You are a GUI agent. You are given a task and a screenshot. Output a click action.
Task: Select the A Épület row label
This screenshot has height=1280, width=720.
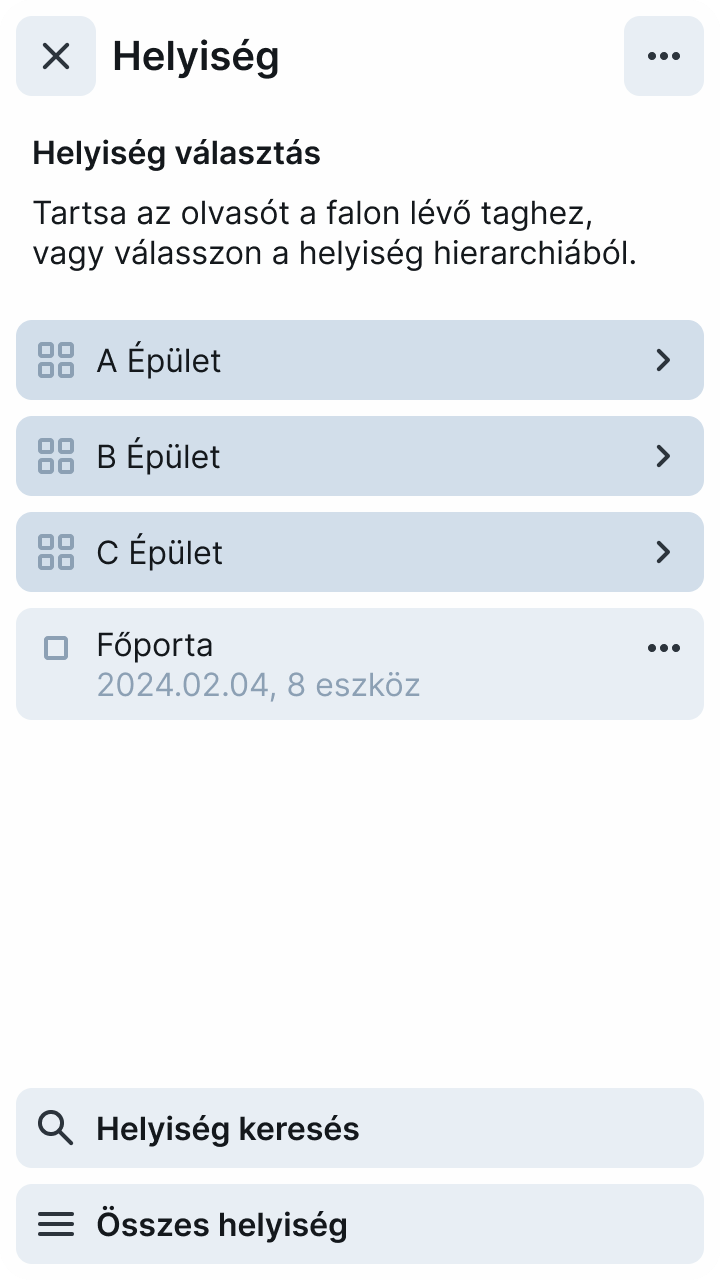pos(159,361)
